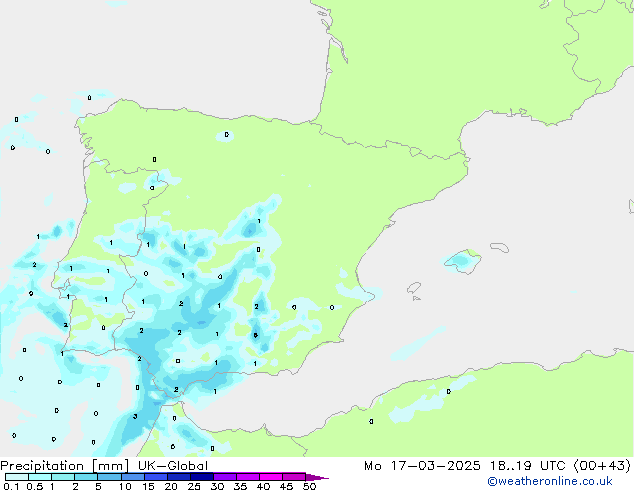The width and height of the screenshot is (634, 490).
Task: Click the 1–2 mm legend color swatch
Action: (x=63, y=477)
